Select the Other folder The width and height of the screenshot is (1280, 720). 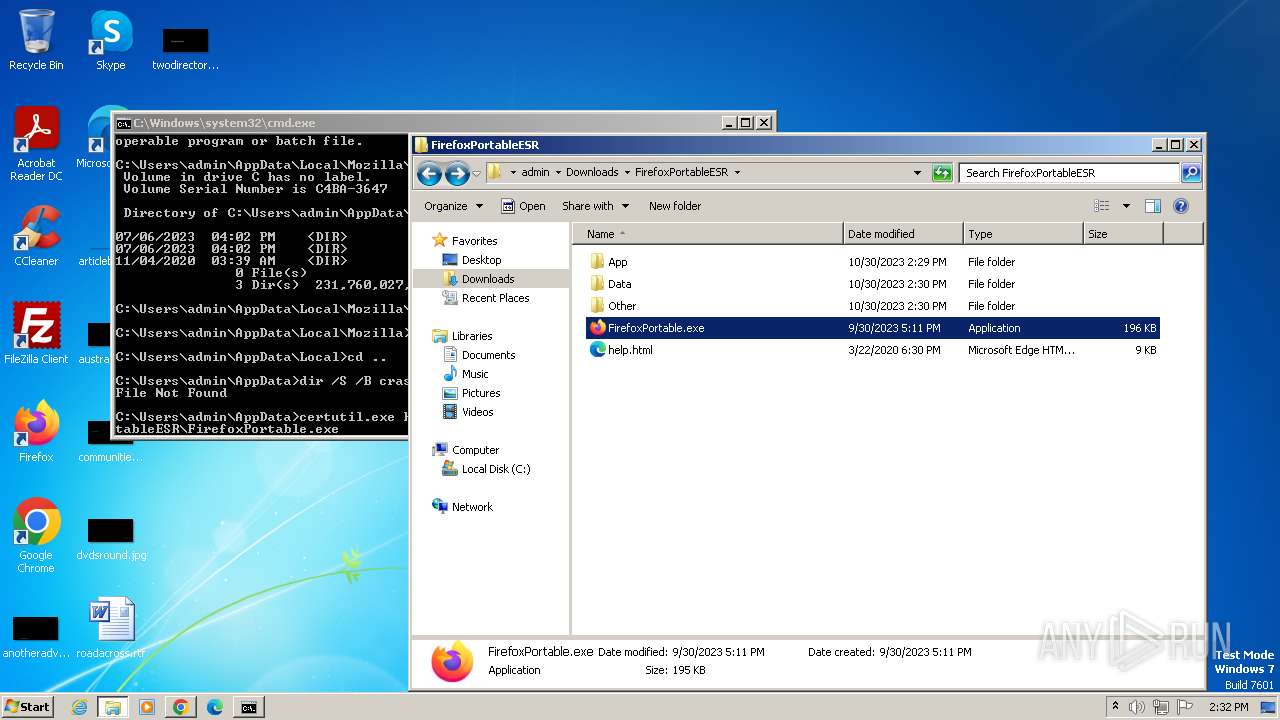[x=874, y=306]
